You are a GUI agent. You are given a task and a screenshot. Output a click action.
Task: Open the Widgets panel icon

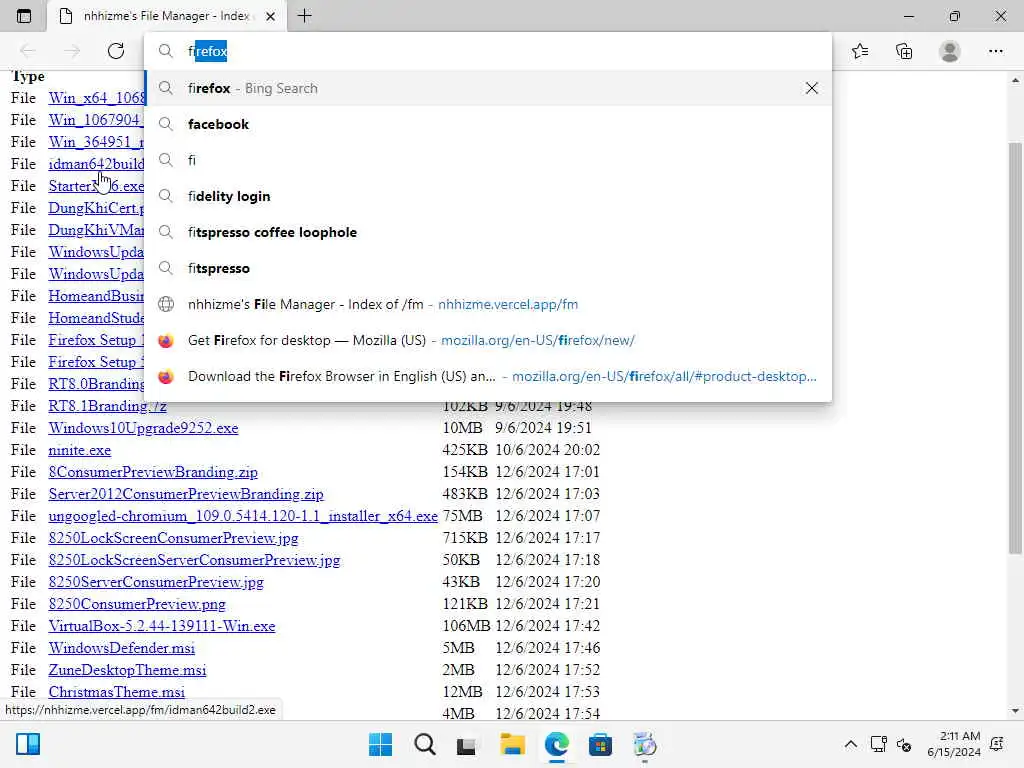click(28, 744)
